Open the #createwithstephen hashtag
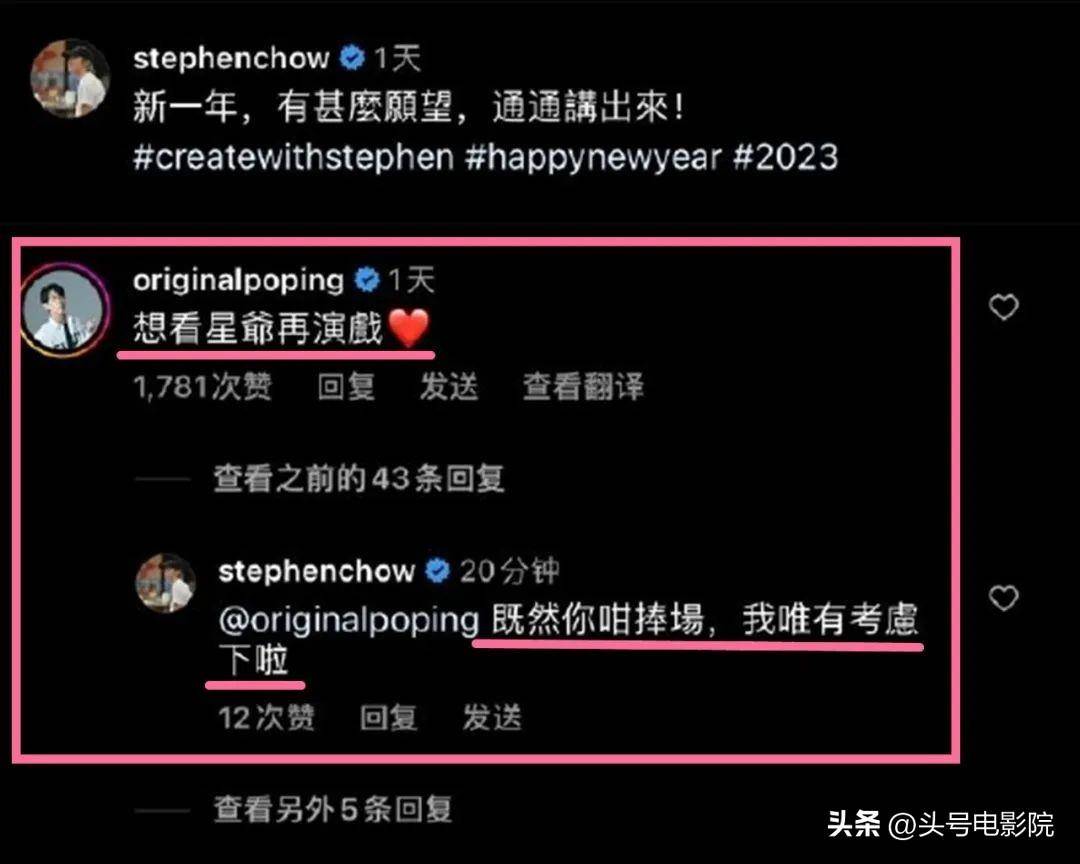This screenshot has width=1080, height=864. click(293, 157)
